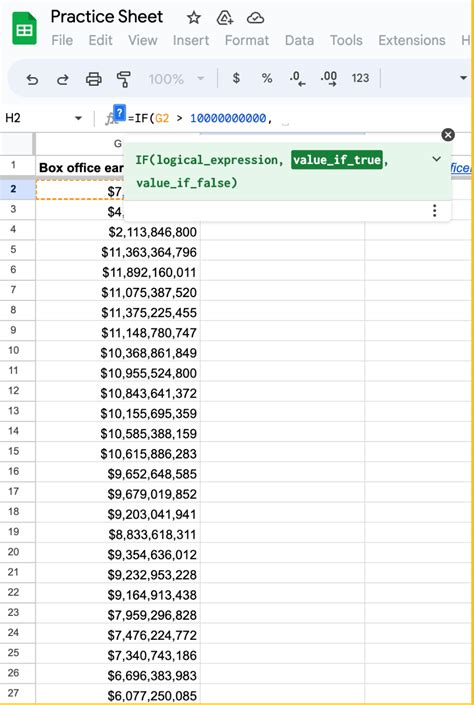
Task: Click the move to Drive folder icon
Action: [224, 18]
